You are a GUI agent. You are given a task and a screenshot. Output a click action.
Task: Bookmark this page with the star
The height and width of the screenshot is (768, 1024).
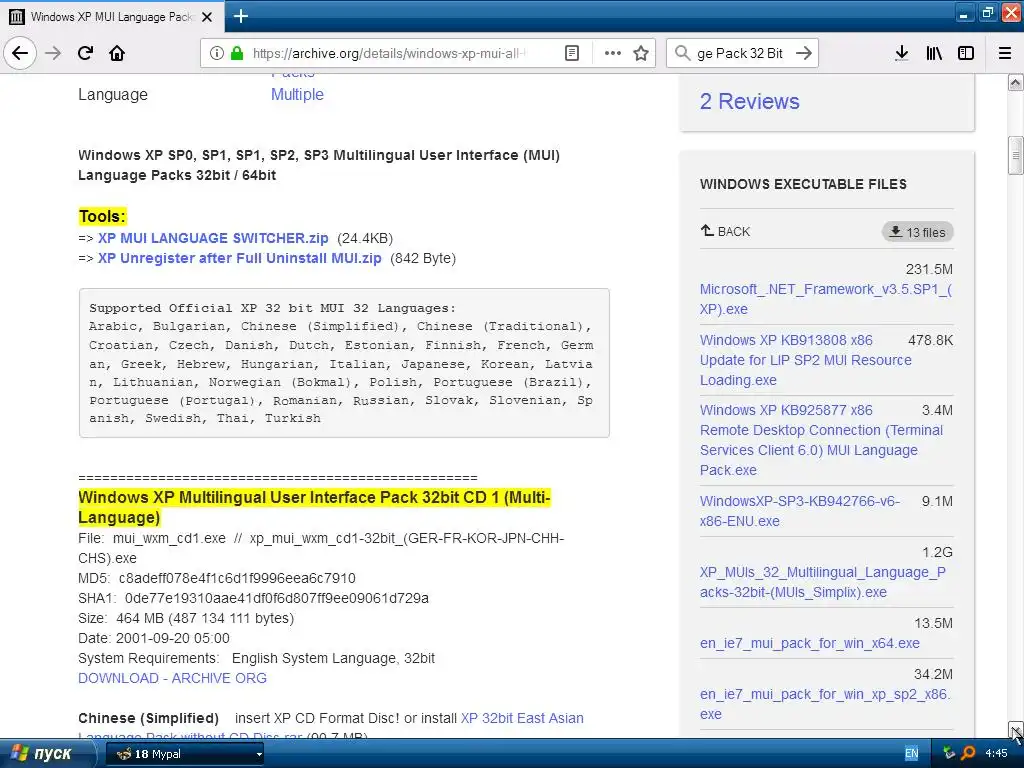(641, 53)
